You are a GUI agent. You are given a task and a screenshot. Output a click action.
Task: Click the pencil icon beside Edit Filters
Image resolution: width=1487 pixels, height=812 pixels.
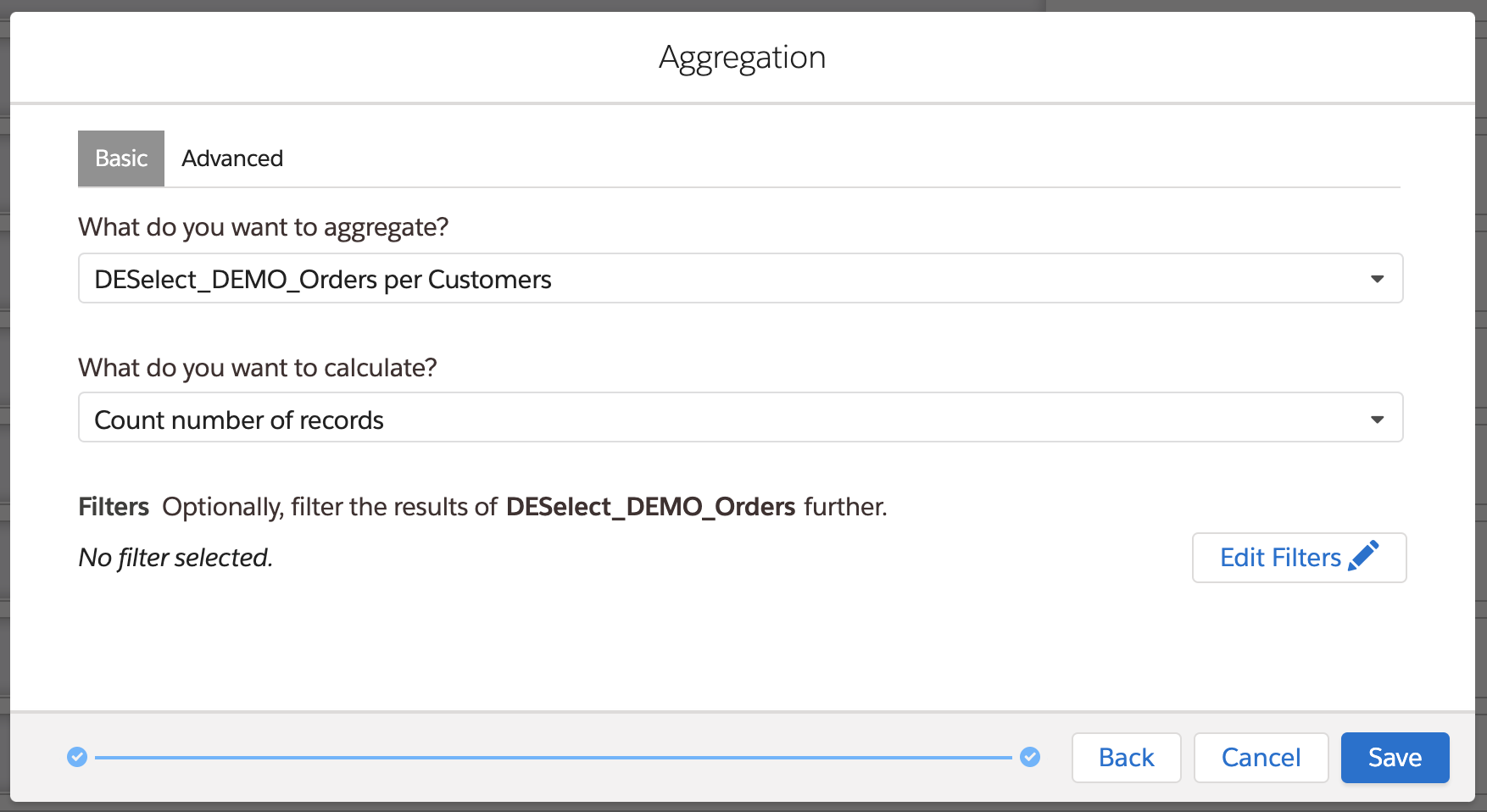click(1363, 556)
